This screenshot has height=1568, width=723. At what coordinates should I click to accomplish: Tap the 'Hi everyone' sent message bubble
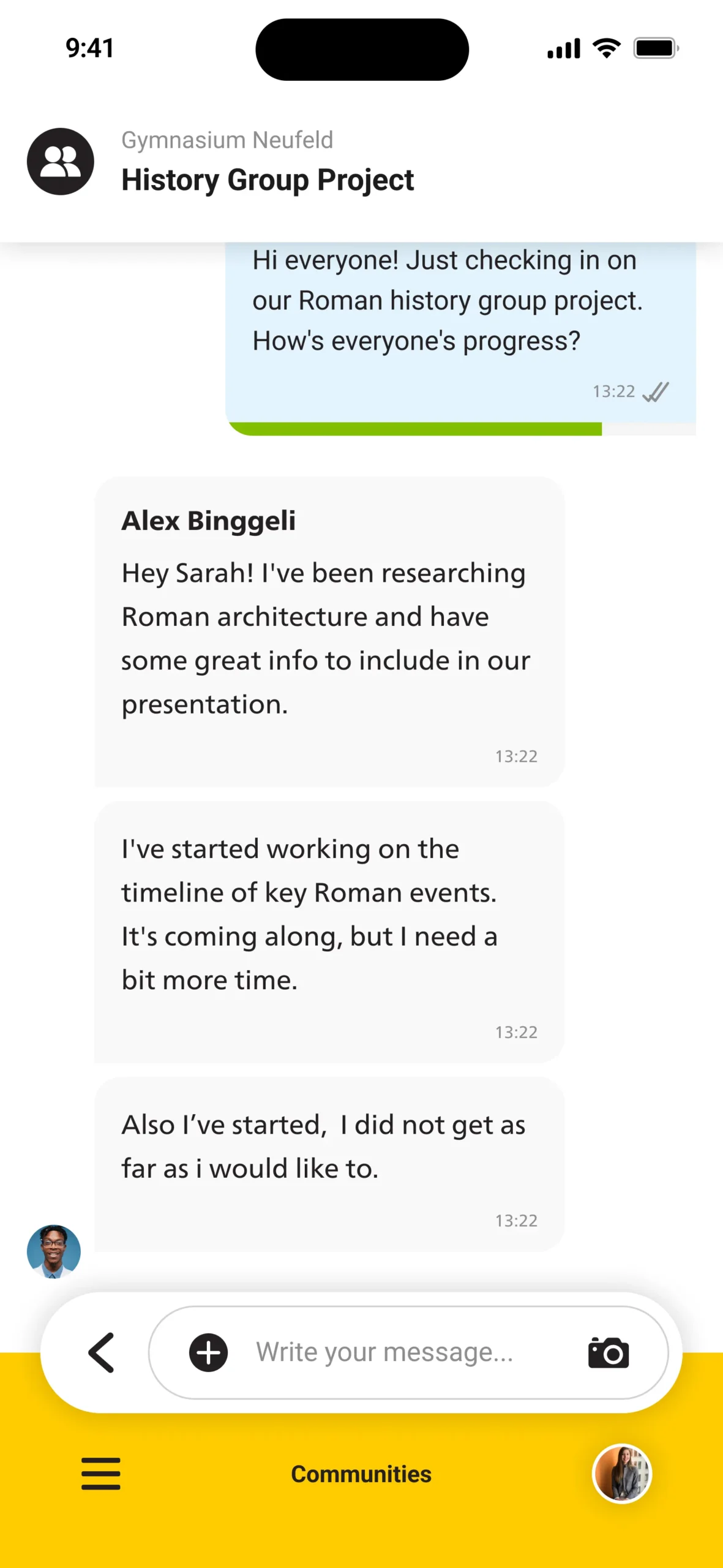coord(459,318)
